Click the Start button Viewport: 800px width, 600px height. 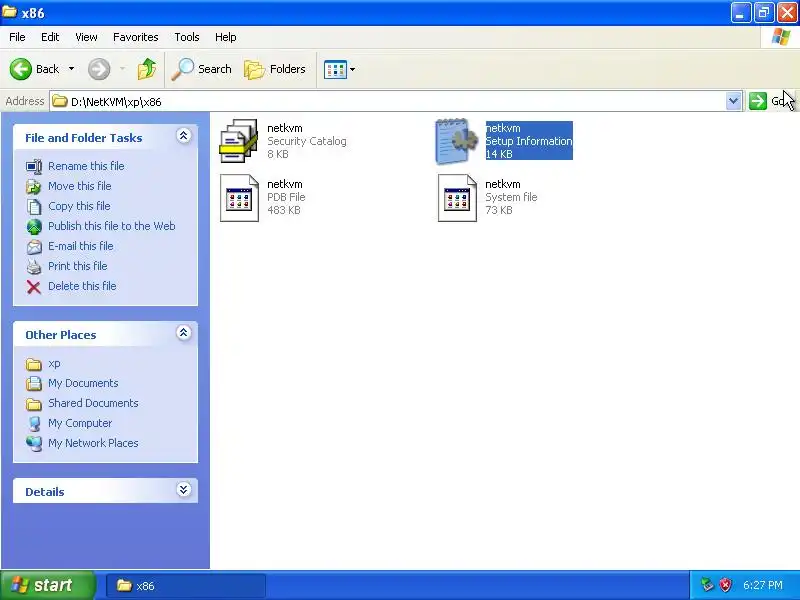48,585
